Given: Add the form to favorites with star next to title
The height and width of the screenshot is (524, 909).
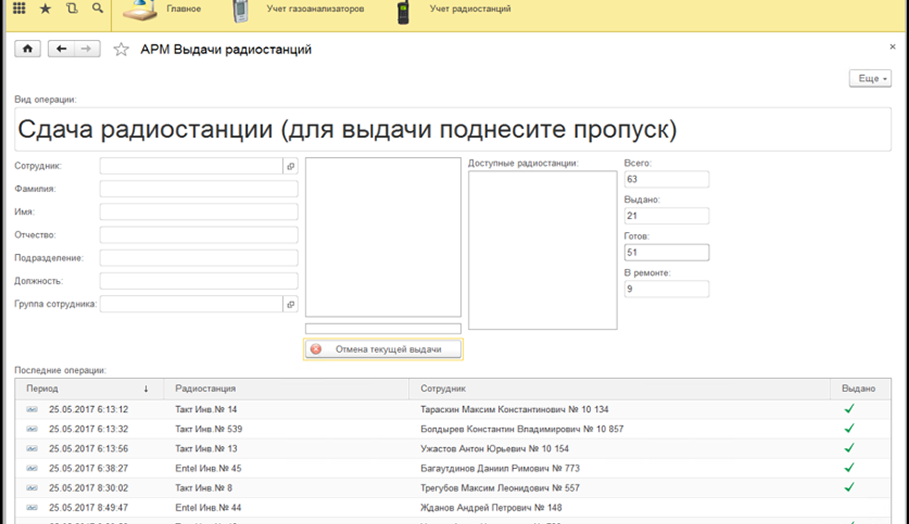Looking at the screenshot, I should [x=121, y=49].
